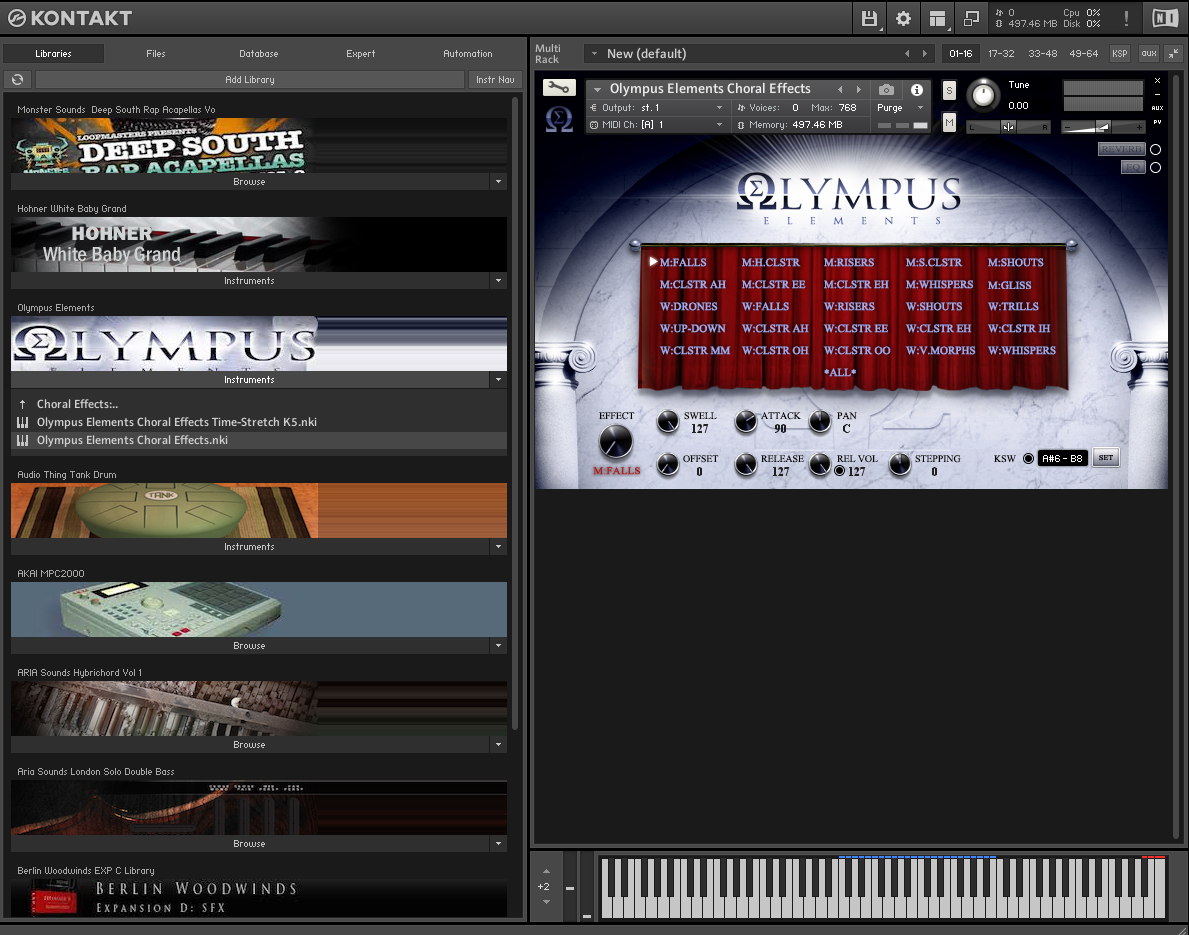The width and height of the screenshot is (1189, 935).
Task: Click the refresh libraries icon
Action: pos(17,80)
